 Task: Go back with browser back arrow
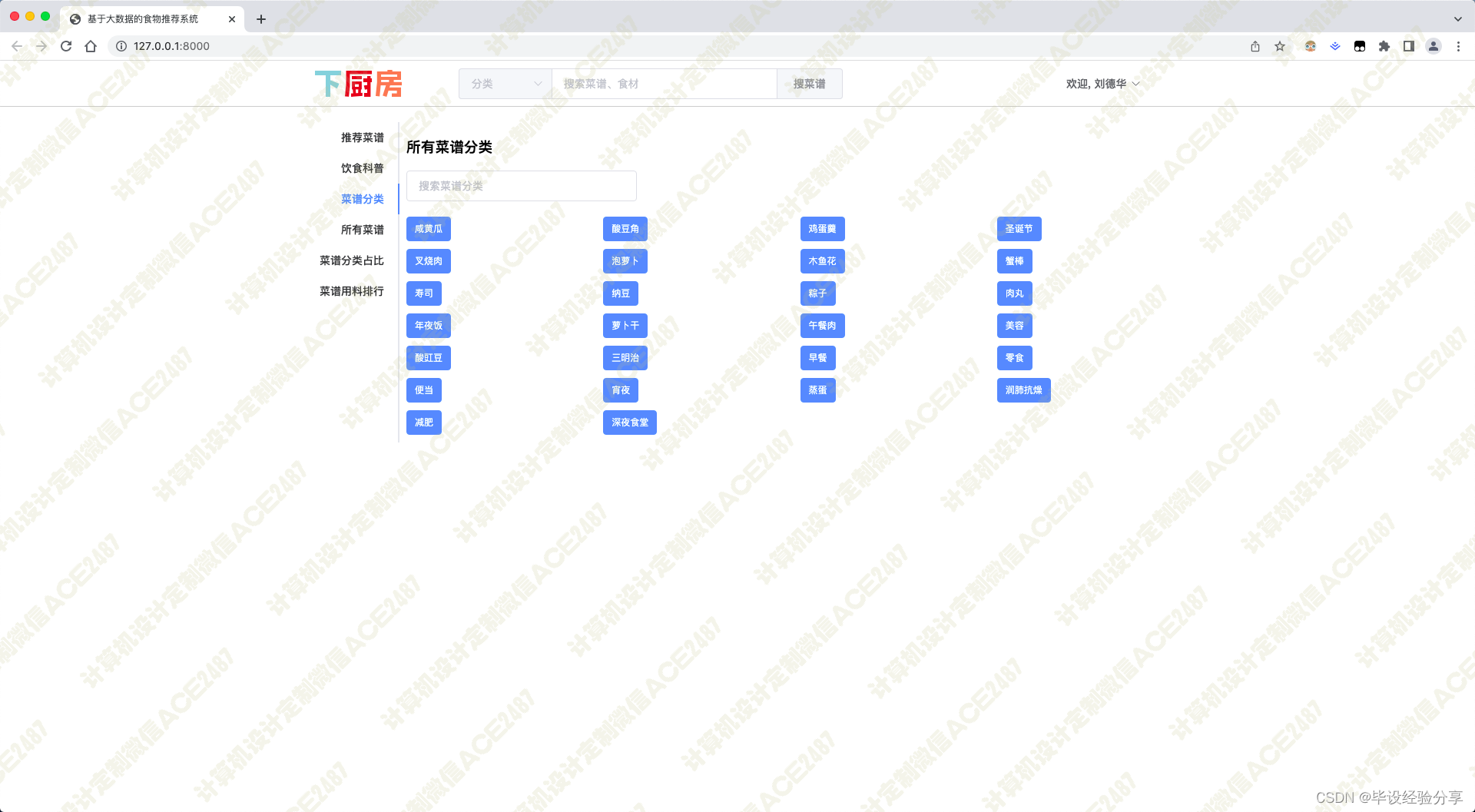coord(17,46)
